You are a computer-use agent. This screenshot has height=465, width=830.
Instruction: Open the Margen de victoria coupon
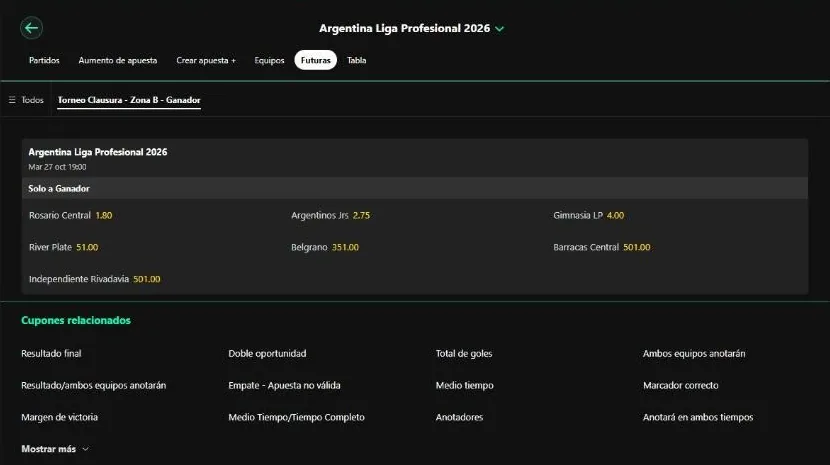pos(59,417)
